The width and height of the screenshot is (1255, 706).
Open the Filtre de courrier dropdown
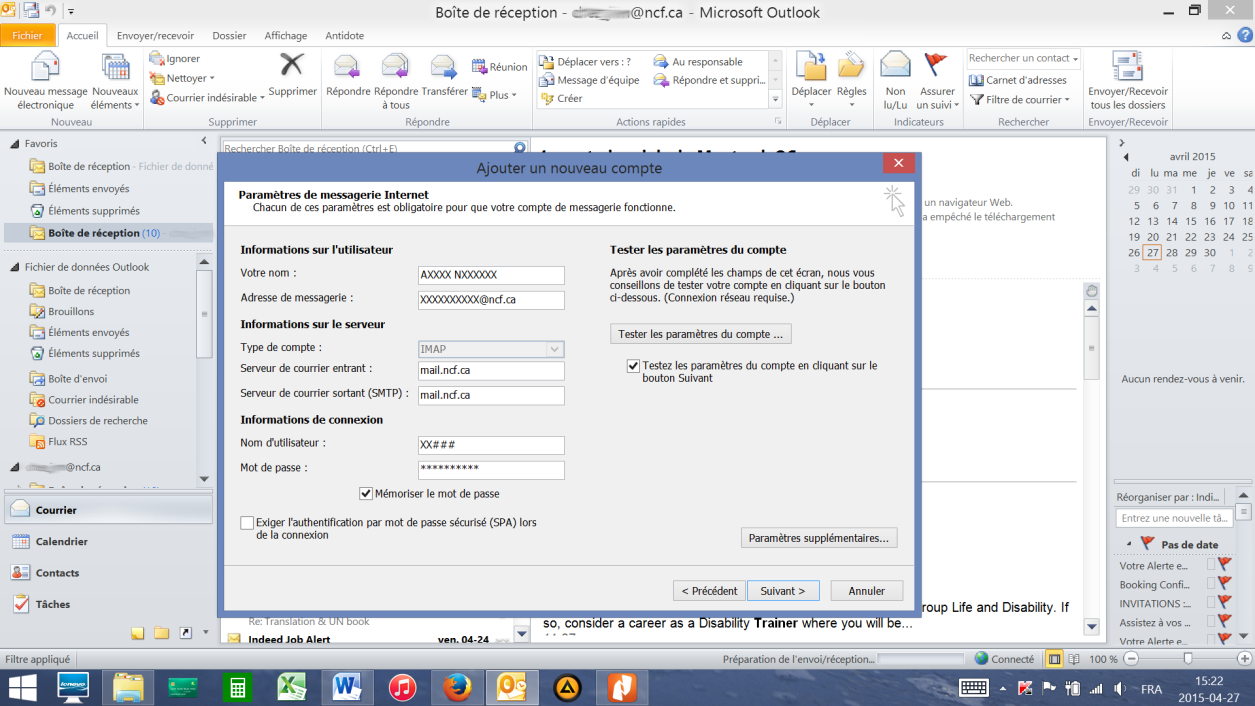[1020, 100]
